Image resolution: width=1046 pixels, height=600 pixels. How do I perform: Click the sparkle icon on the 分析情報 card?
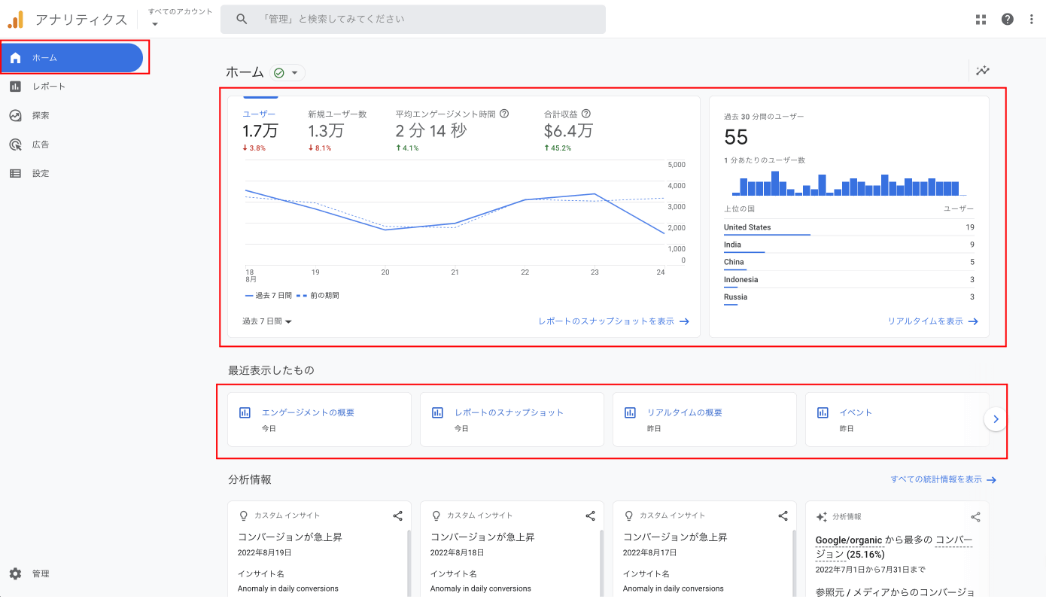point(821,517)
